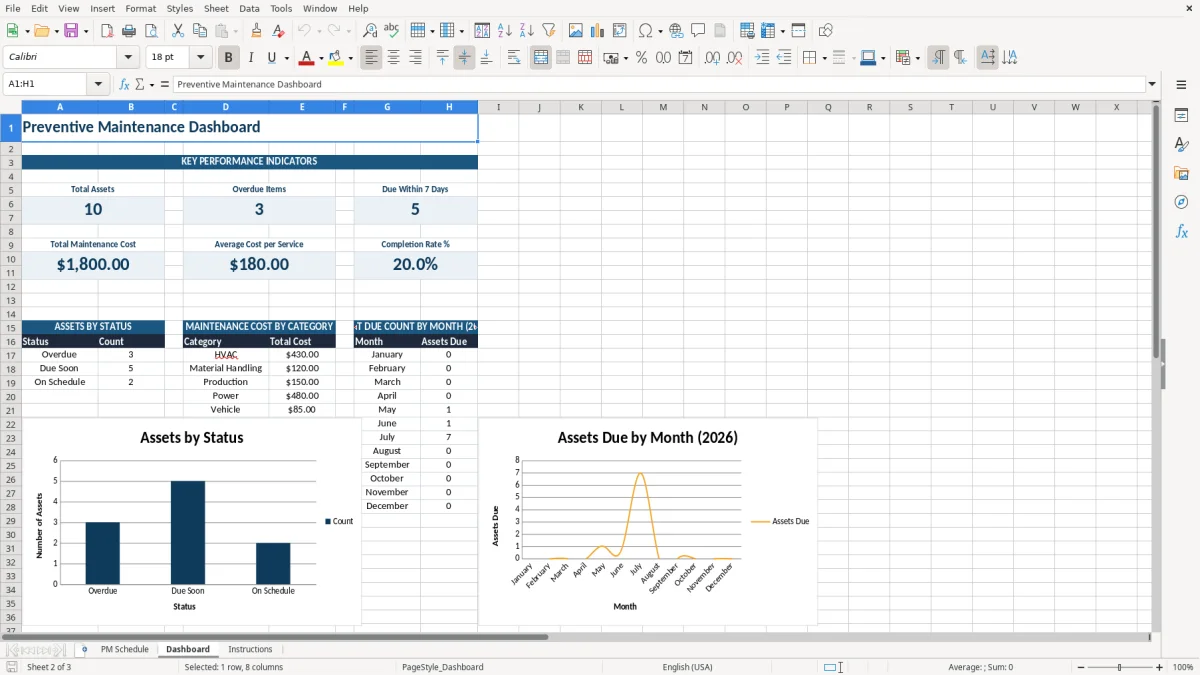This screenshot has width=1200, height=675.
Task: Open the Borders dropdown arrow
Action: [823, 58]
